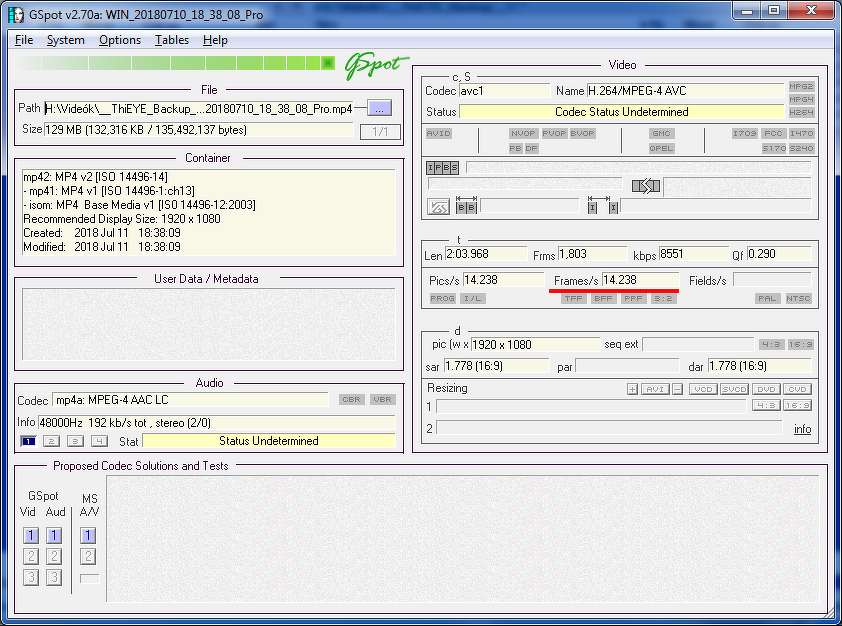Click the MPG4 codec indicator

801,99
